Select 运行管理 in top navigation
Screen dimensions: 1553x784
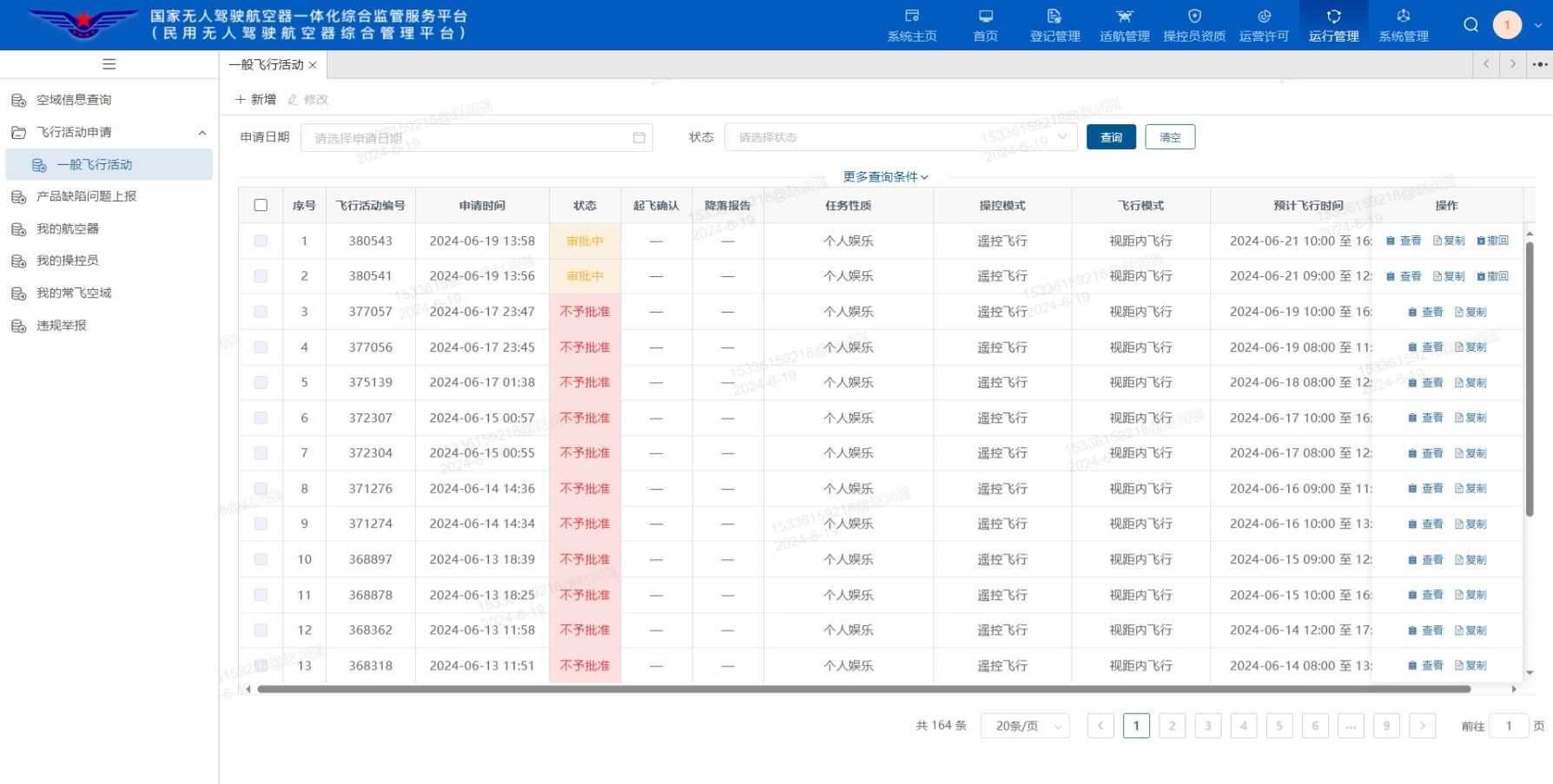coord(1333,25)
